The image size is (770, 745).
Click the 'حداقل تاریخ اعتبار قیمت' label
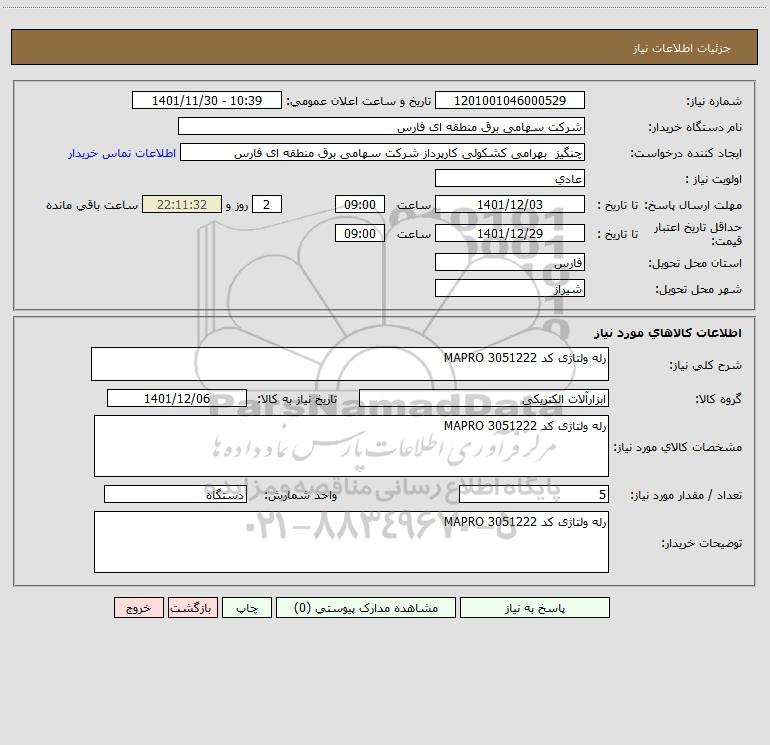tap(698, 234)
